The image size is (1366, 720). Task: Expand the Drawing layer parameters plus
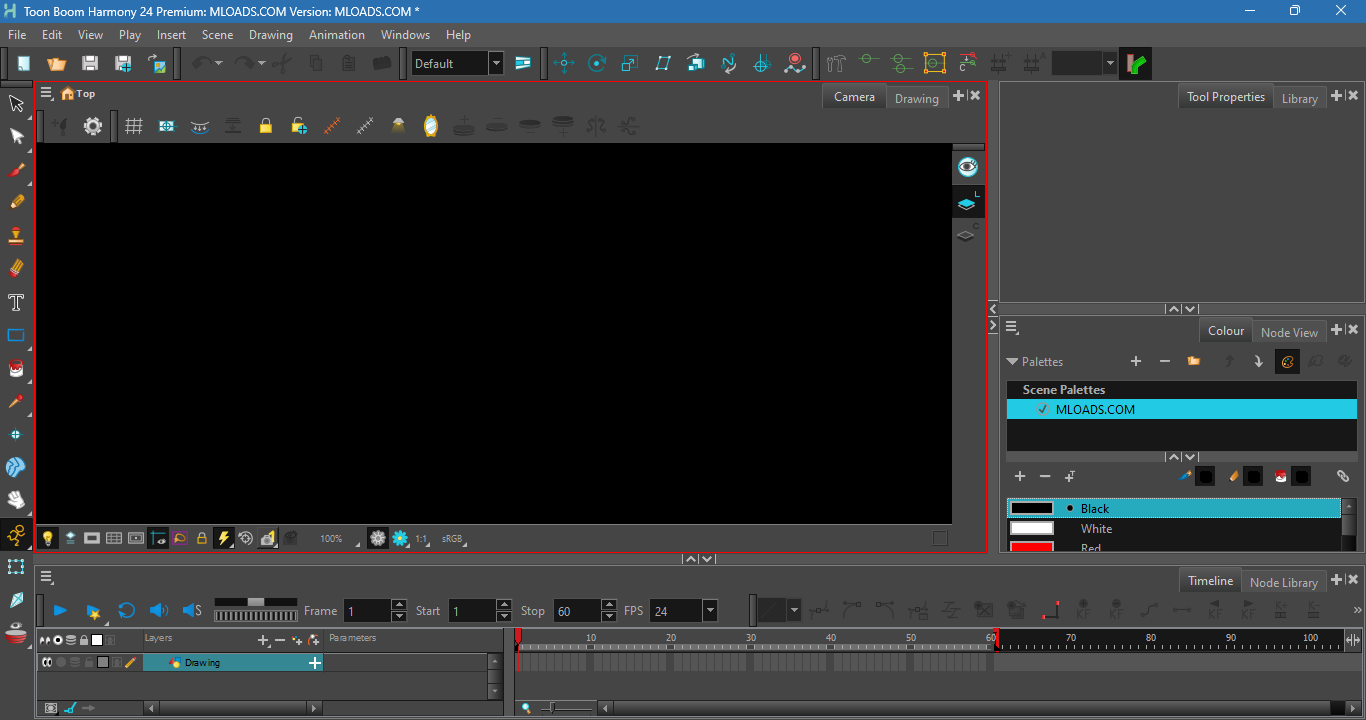tap(315, 662)
